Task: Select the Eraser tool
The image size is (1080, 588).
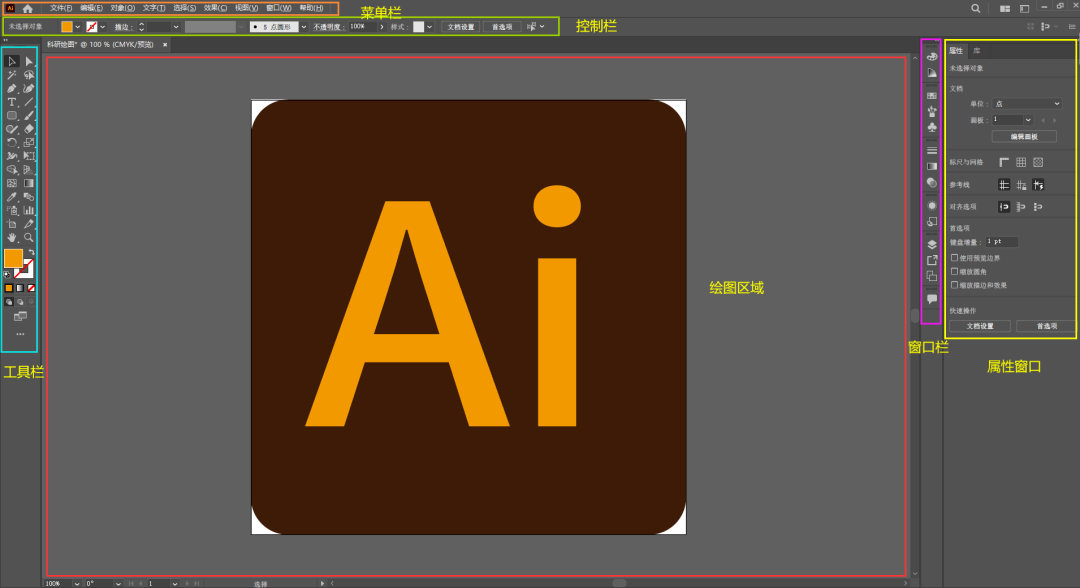Action: click(x=29, y=129)
